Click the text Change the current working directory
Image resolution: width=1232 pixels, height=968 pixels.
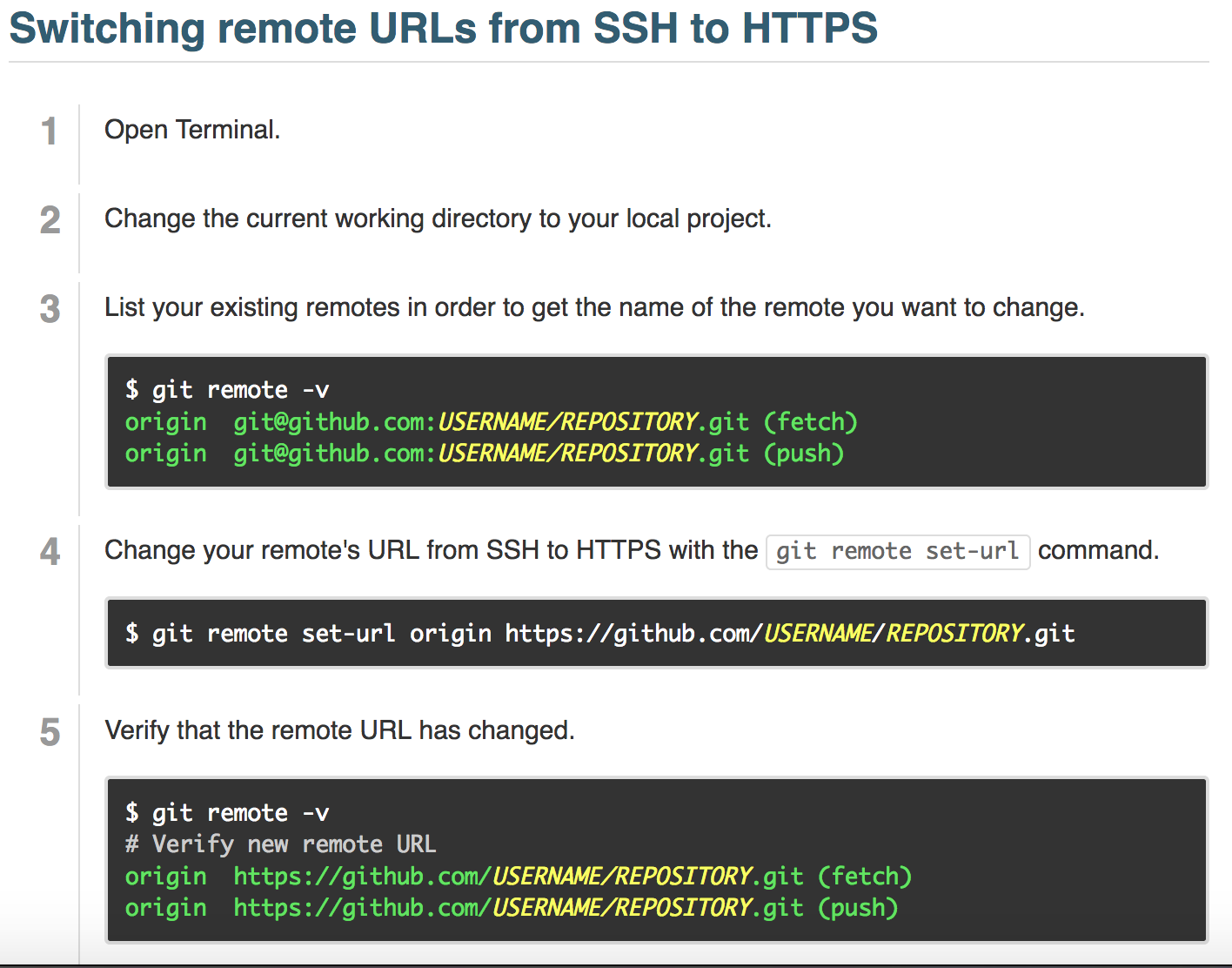pos(438,218)
